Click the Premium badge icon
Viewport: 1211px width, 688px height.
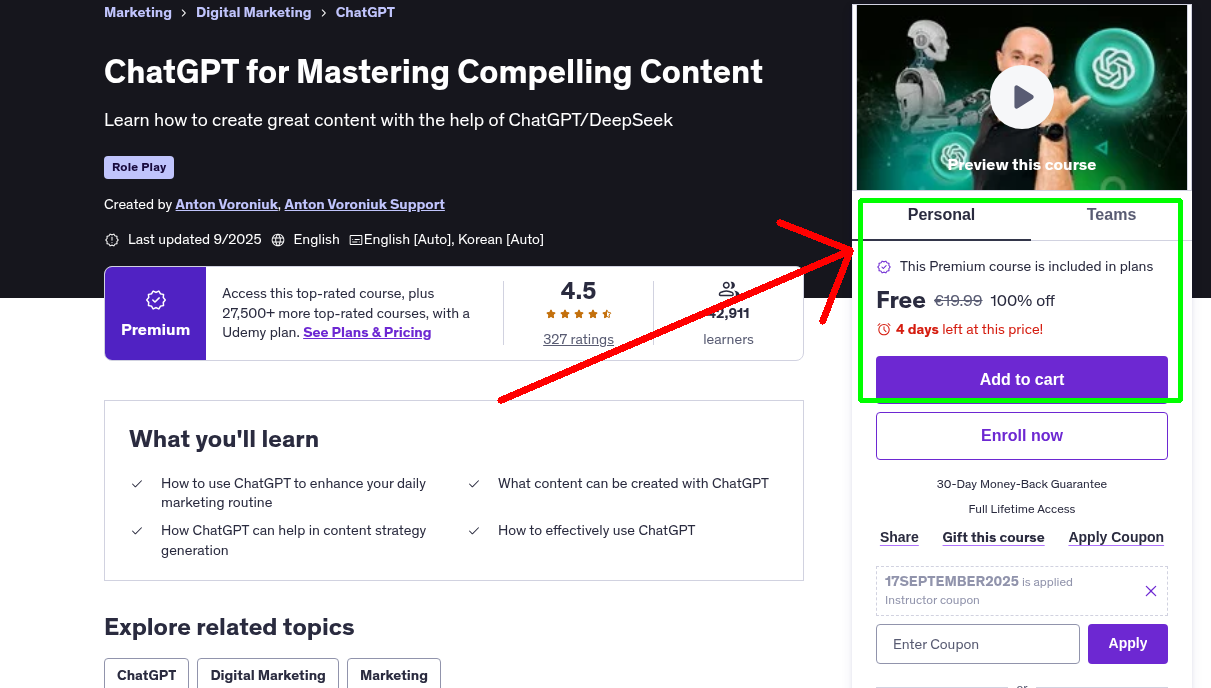click(155, 299)
